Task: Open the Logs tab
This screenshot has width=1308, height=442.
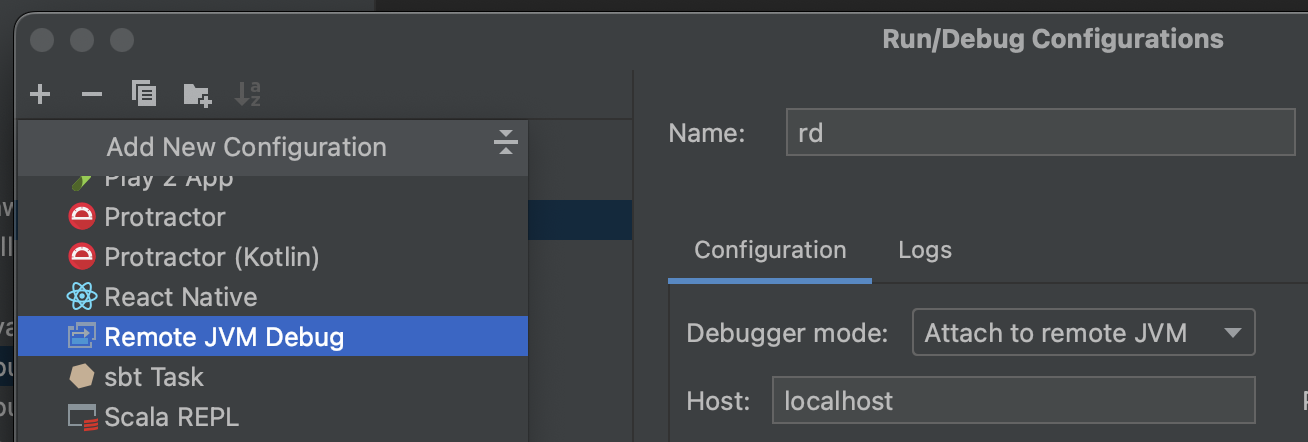Action: coord(925,250)
